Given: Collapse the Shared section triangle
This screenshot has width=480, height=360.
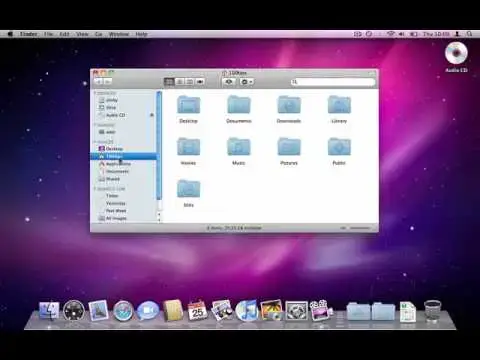Looking at the screenshot, I should pos(95,125).
